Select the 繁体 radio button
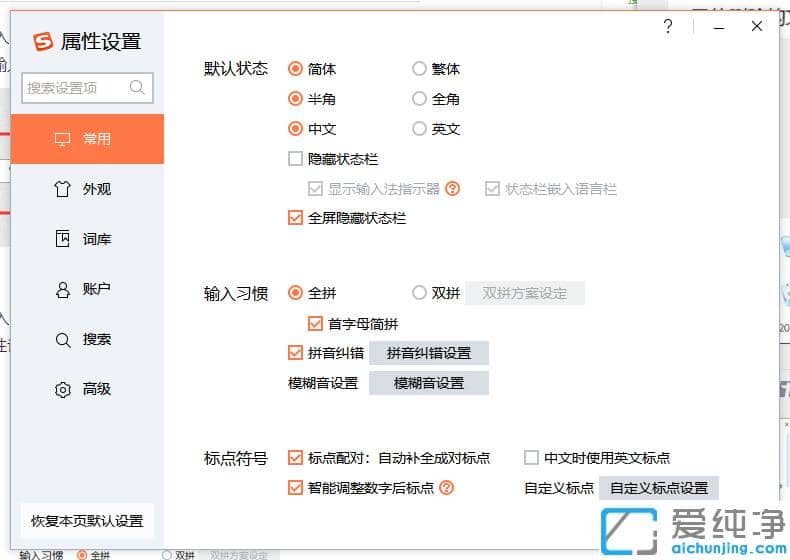Screen dimensions: 790x560 click(x=419, y=69)
